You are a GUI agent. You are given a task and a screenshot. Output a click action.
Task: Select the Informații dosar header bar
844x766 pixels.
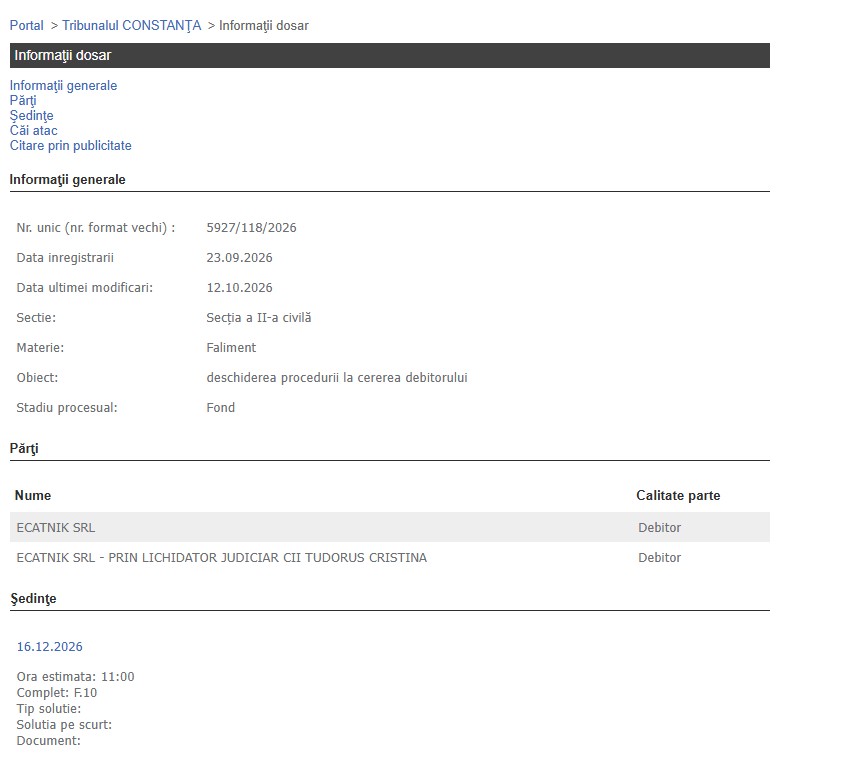pos(390,55)
